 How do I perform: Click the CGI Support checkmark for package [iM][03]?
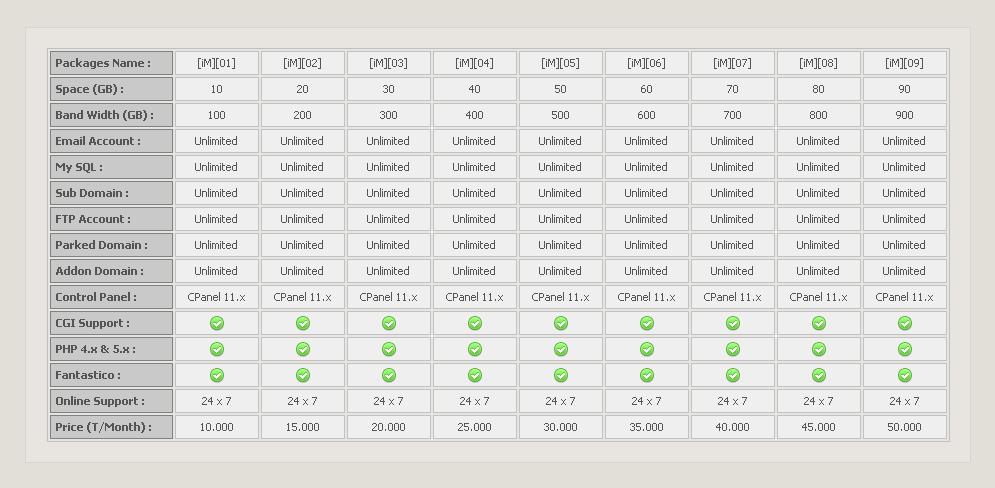[389, 323]
